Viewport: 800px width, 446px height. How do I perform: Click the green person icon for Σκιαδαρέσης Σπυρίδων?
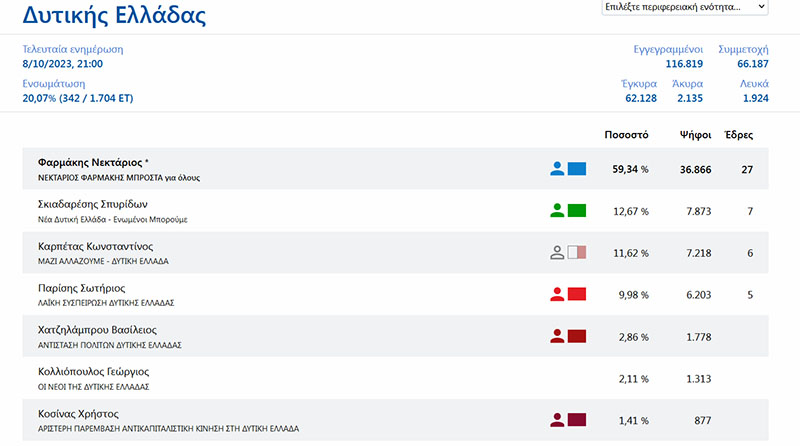pos(557,211)
